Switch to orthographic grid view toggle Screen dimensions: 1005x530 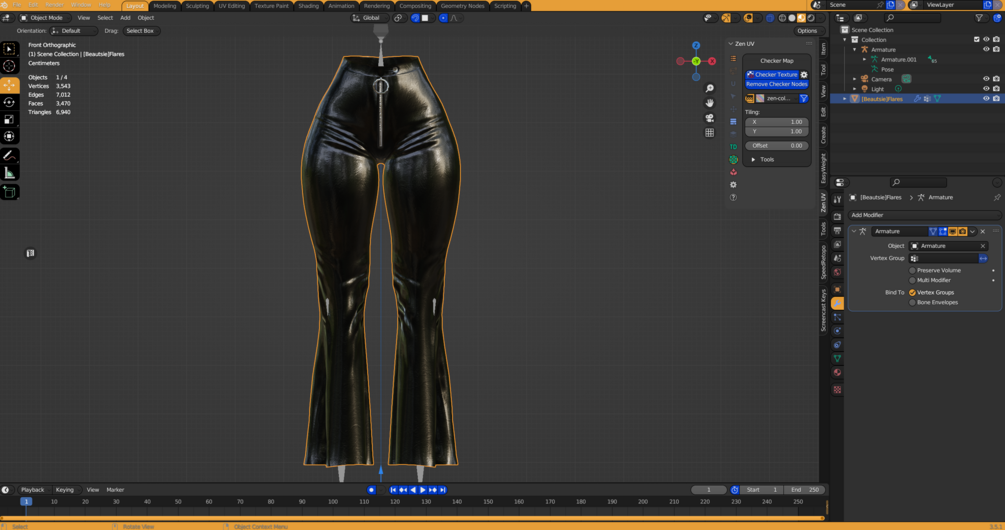(710, 133)
